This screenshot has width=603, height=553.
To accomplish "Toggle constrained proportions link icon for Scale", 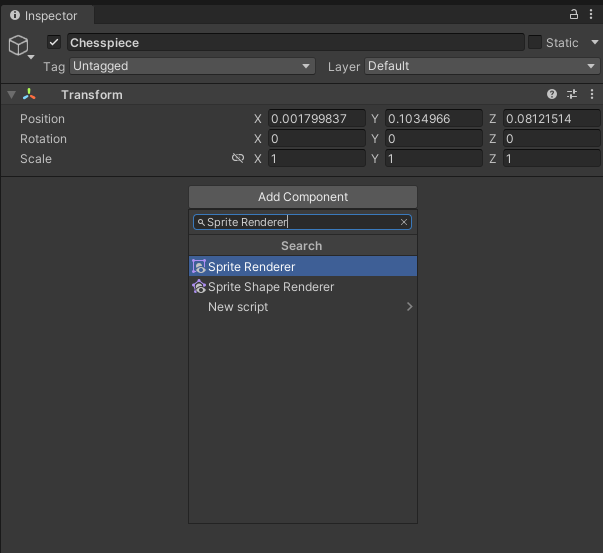I will click(238, 158).
